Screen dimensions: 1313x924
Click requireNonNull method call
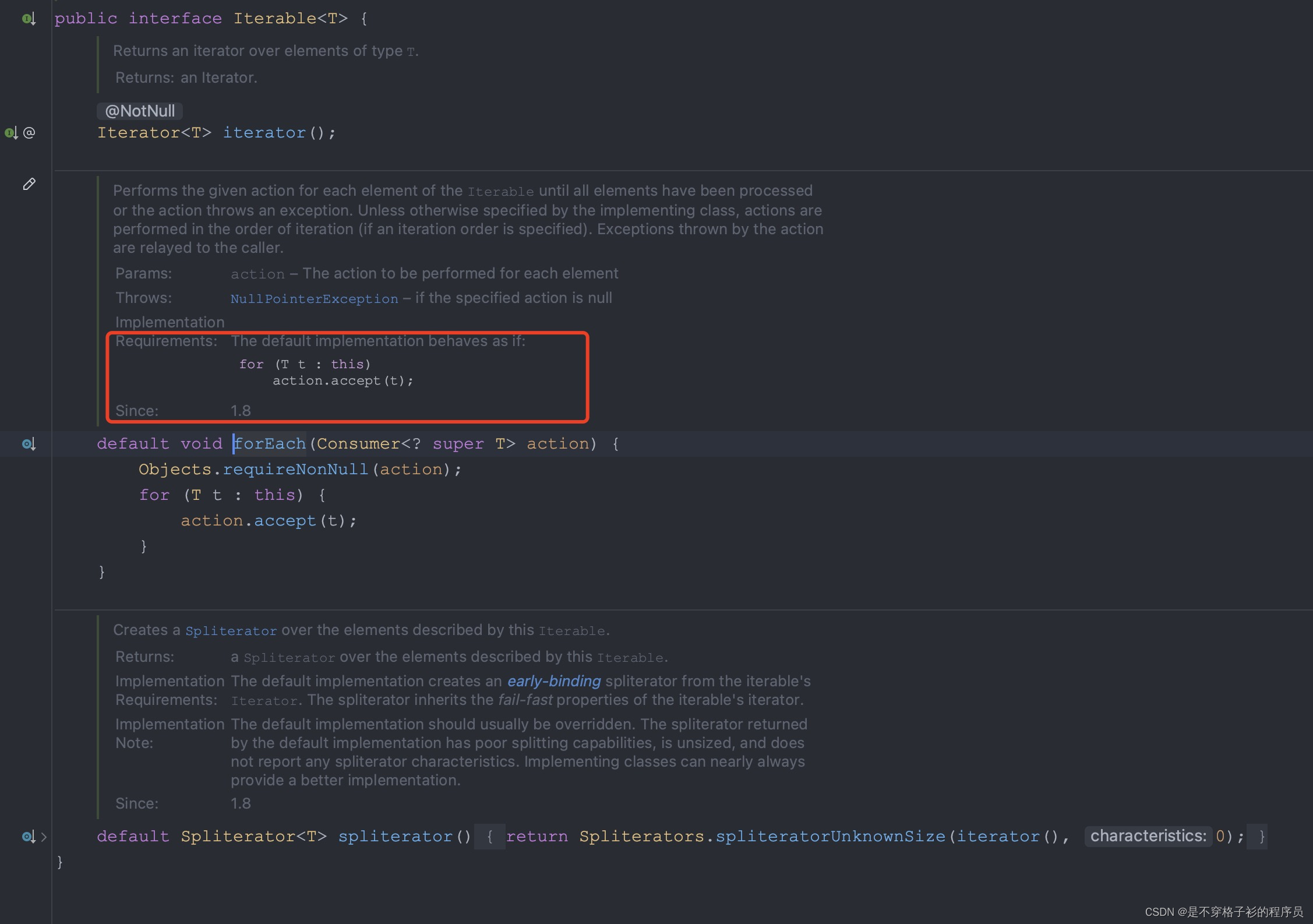click(295, 470)
